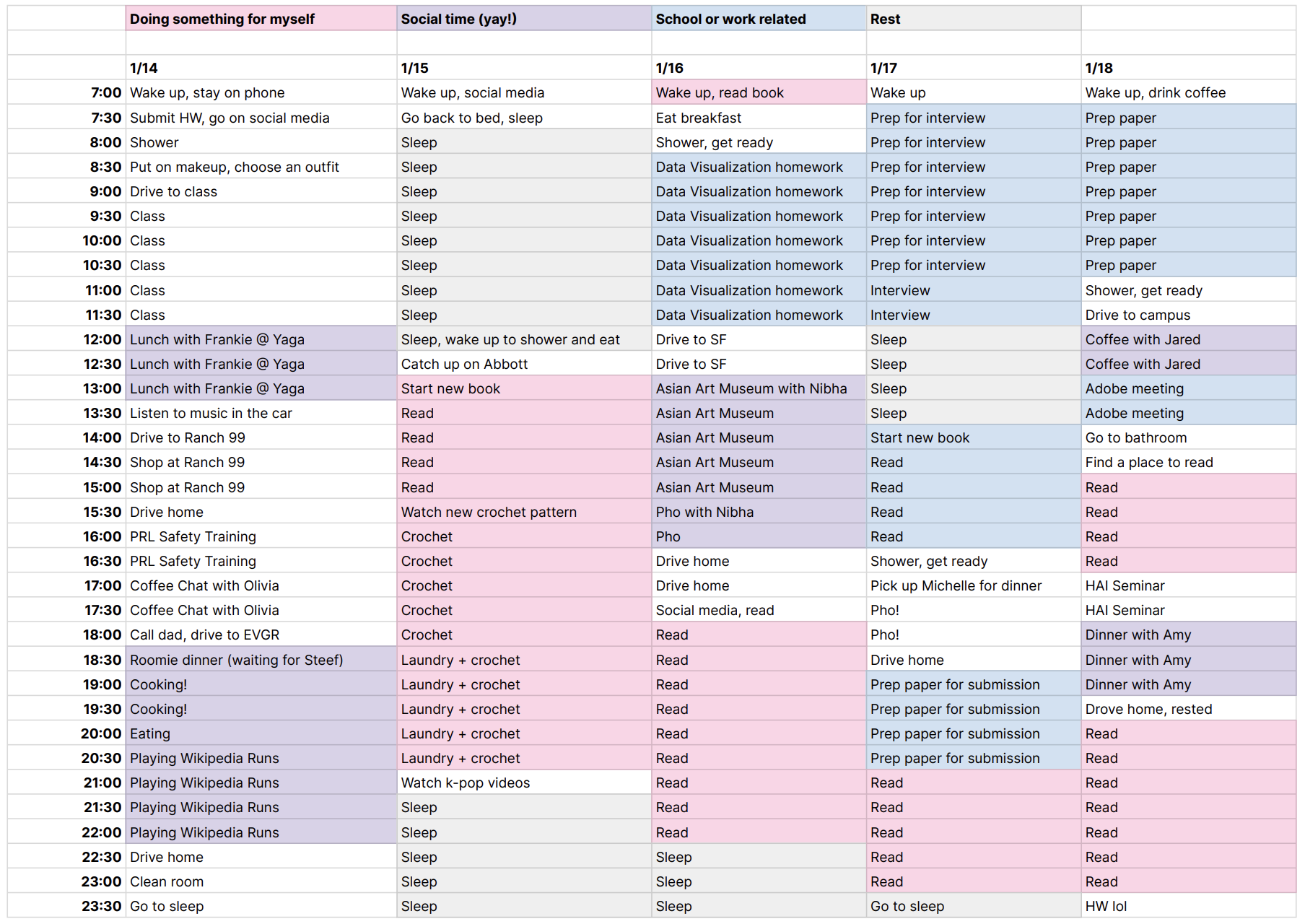Select the 'Roomie dinner (waiting for Steef)' cell
1305x924 pixels.
coord(261,660)
